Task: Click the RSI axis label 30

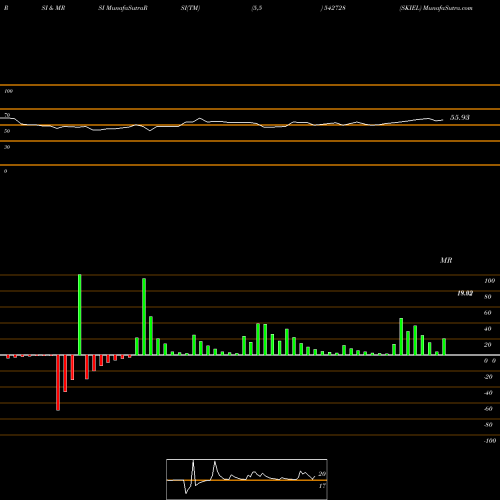Action: point(7,147)
